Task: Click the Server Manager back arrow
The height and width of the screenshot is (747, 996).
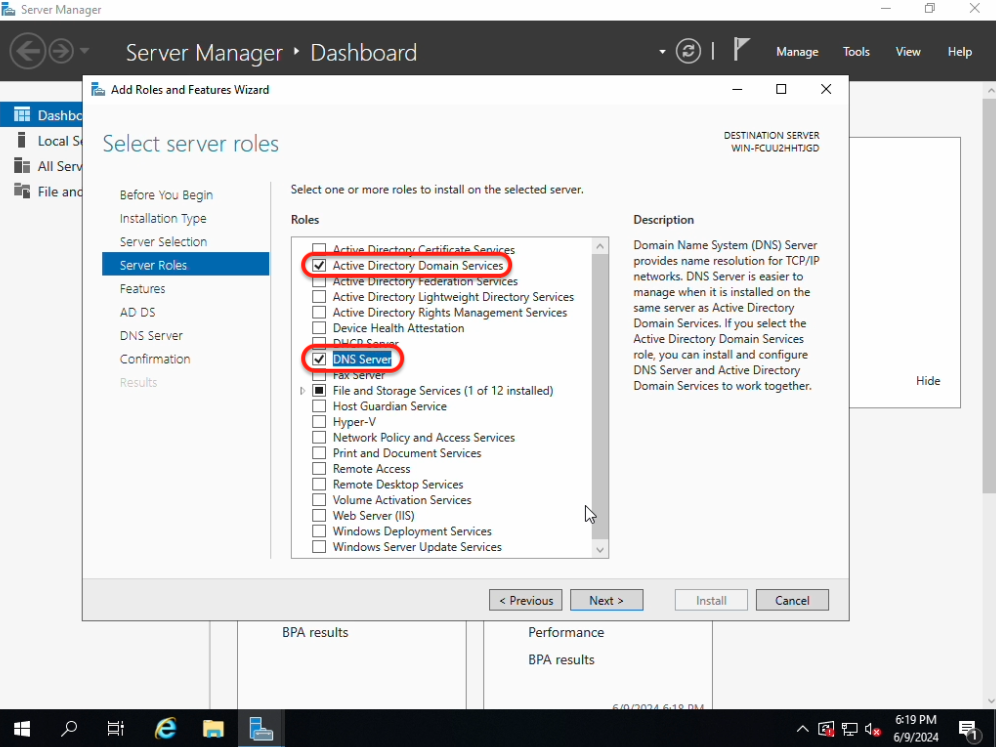Action: pos(27,51)
